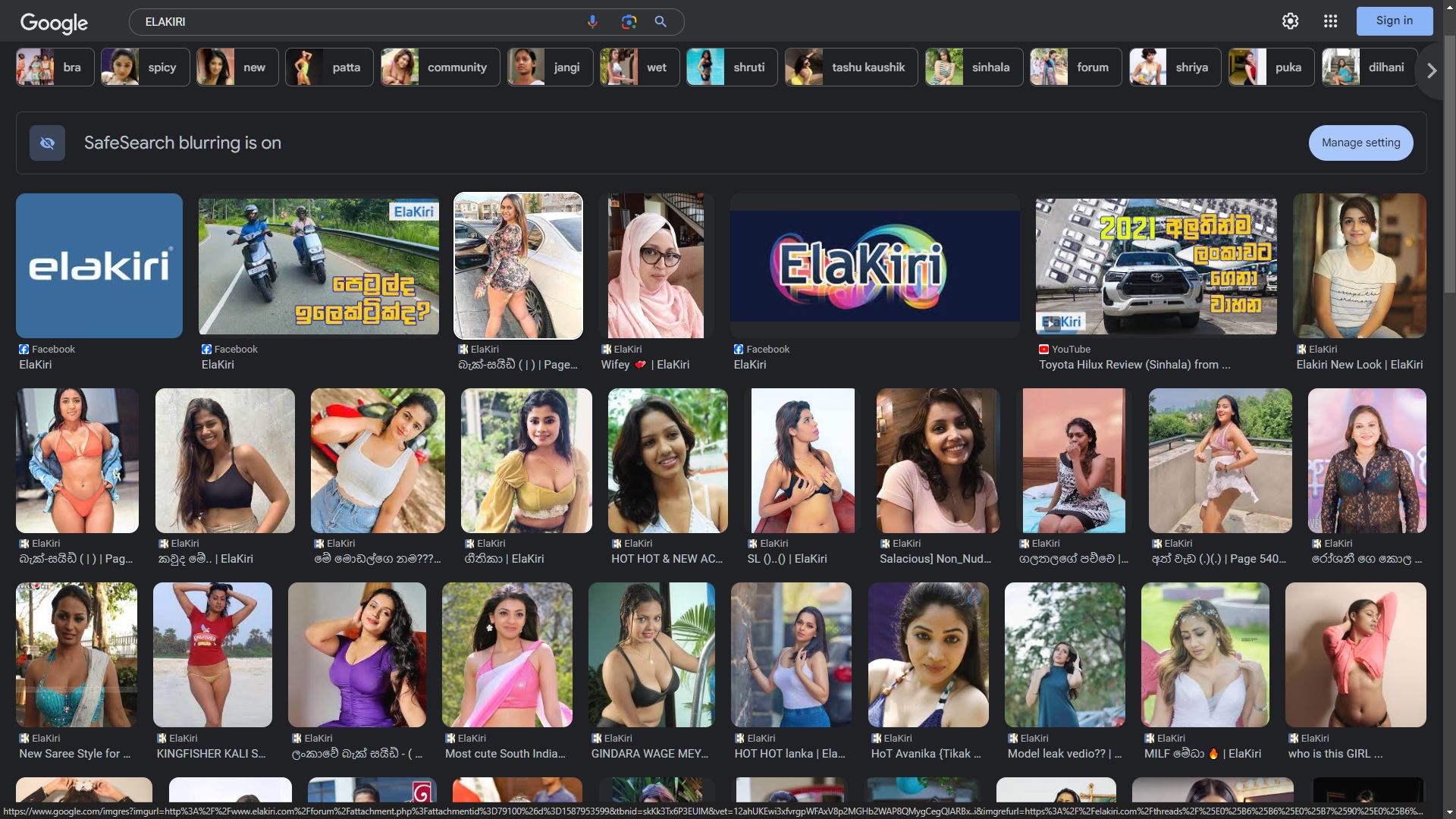This screenshot has width=1456, height=819.
Task: Click the YouTube source icon under Hilux
Action: 1043,350
